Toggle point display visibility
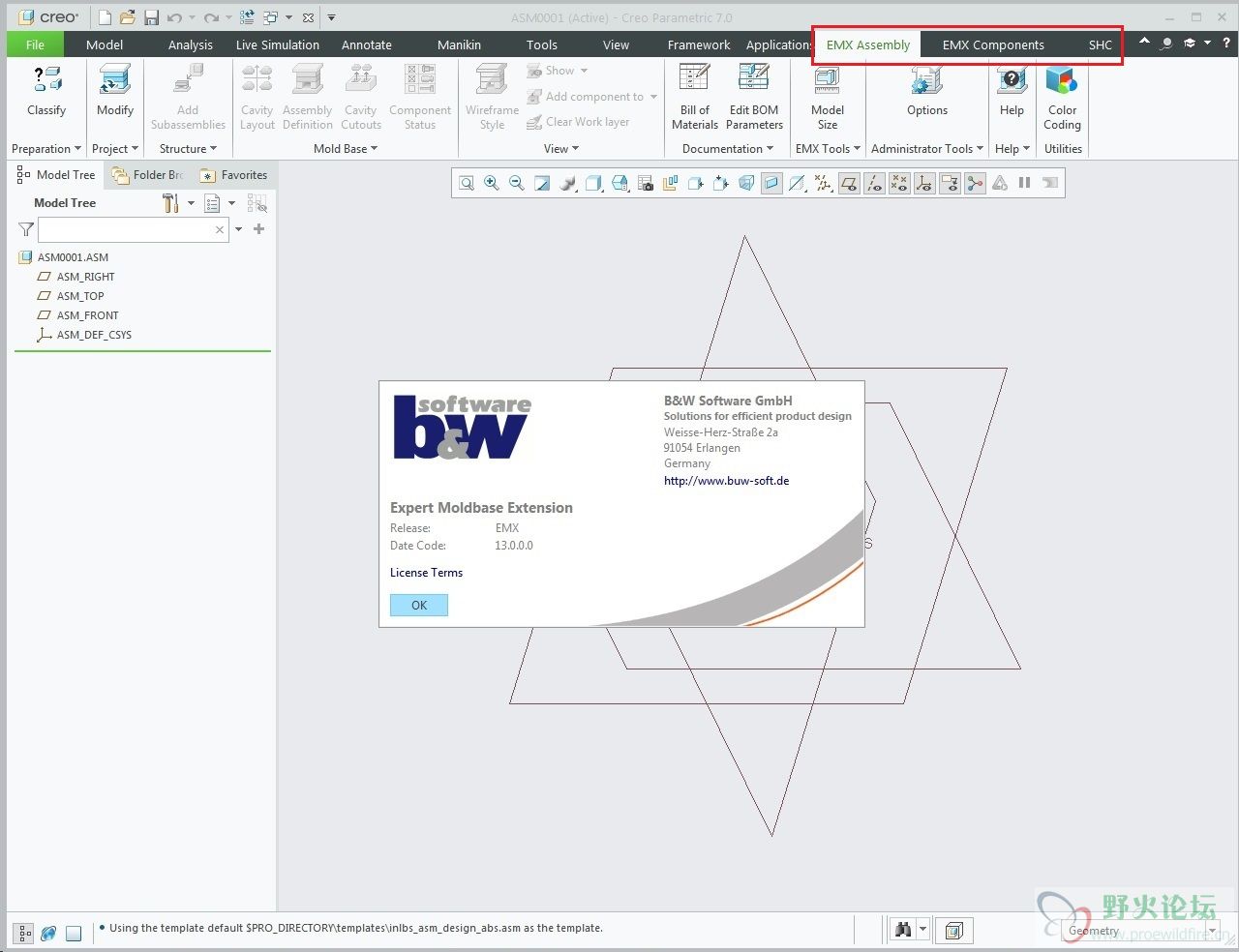The image size is (1239, 952). [899, 183]
